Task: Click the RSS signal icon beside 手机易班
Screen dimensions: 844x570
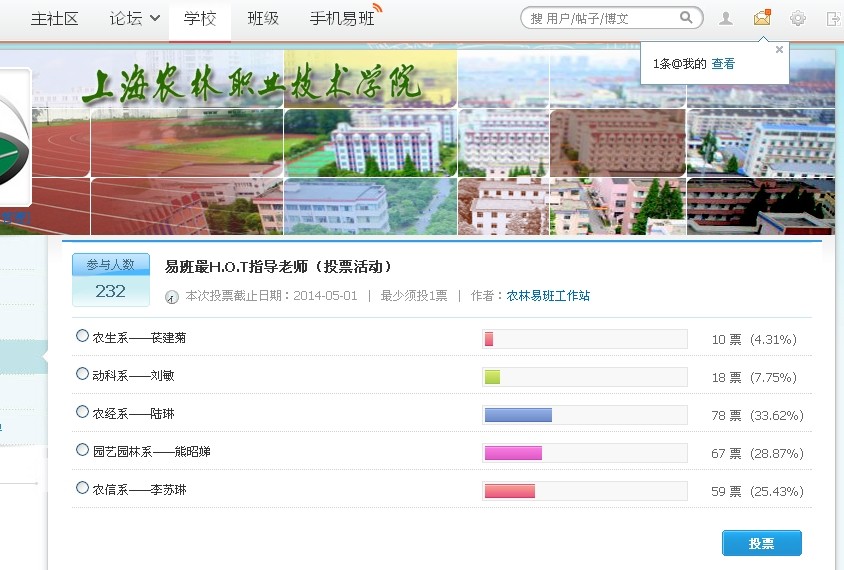Action: pyautogui.click(x=377, y=9)
